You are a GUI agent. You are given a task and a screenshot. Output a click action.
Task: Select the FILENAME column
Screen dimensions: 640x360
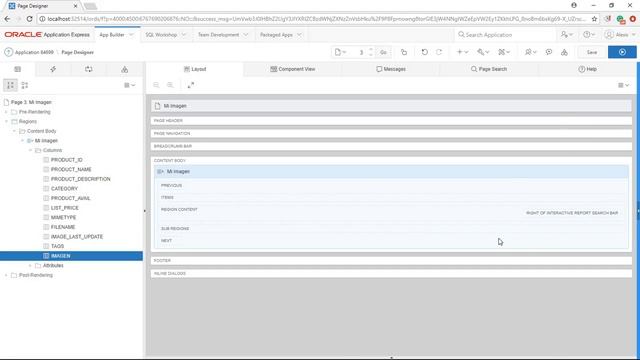(x=63, y=227)
